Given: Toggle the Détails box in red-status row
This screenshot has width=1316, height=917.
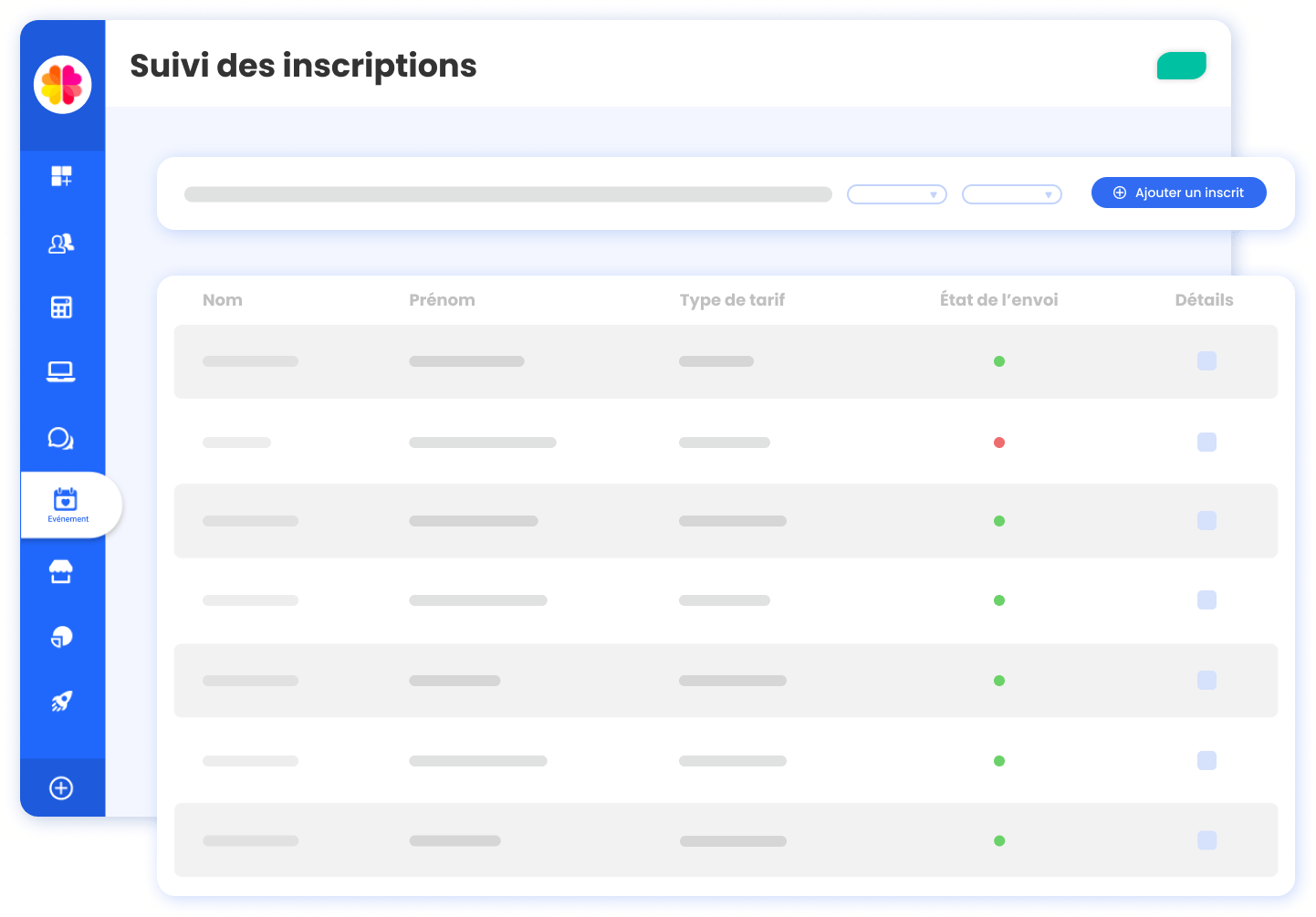Looking at the screenshot, I should click(x=1206, y=443).
